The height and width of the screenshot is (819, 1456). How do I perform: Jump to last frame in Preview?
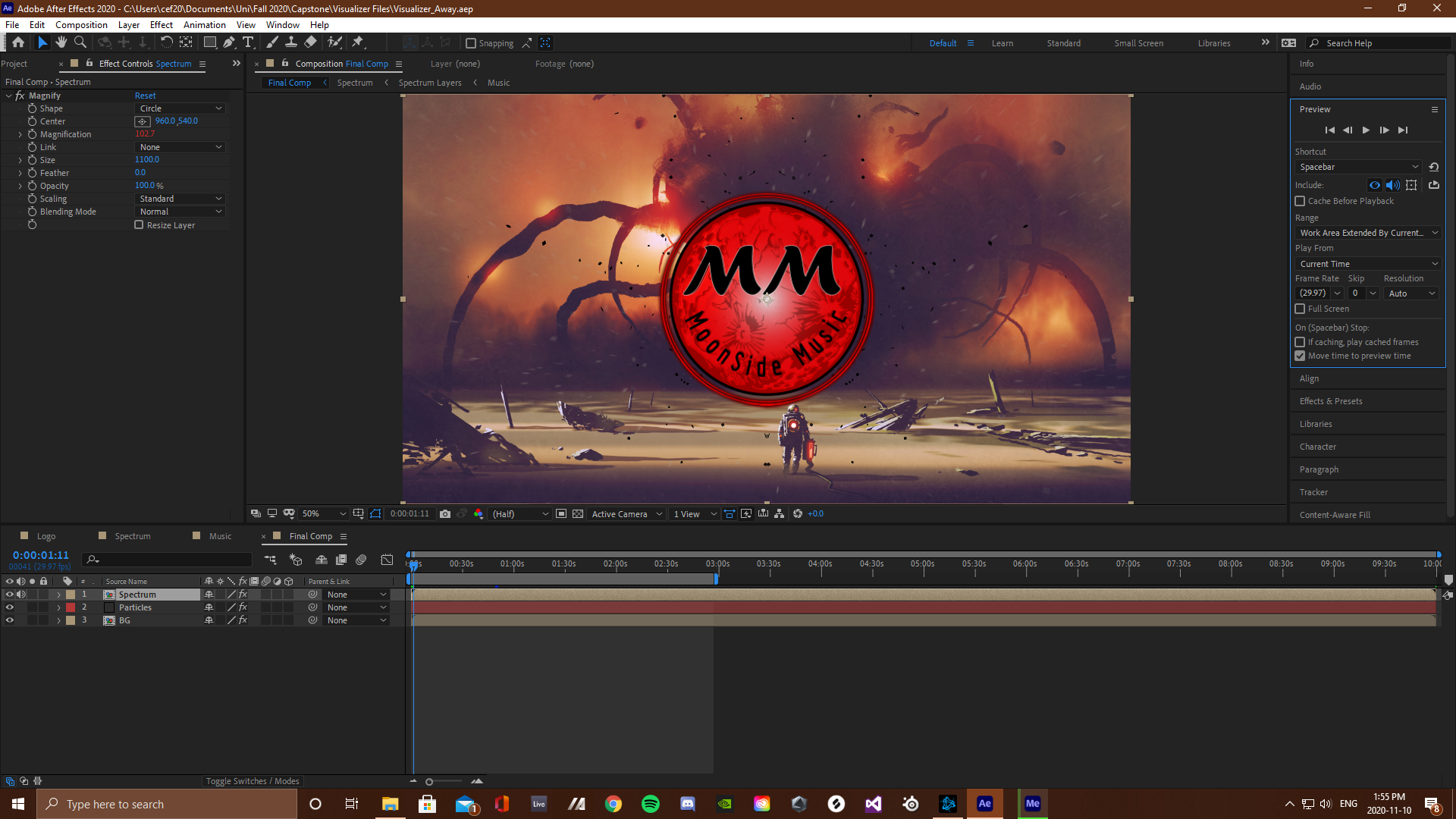pos(1403,130)
